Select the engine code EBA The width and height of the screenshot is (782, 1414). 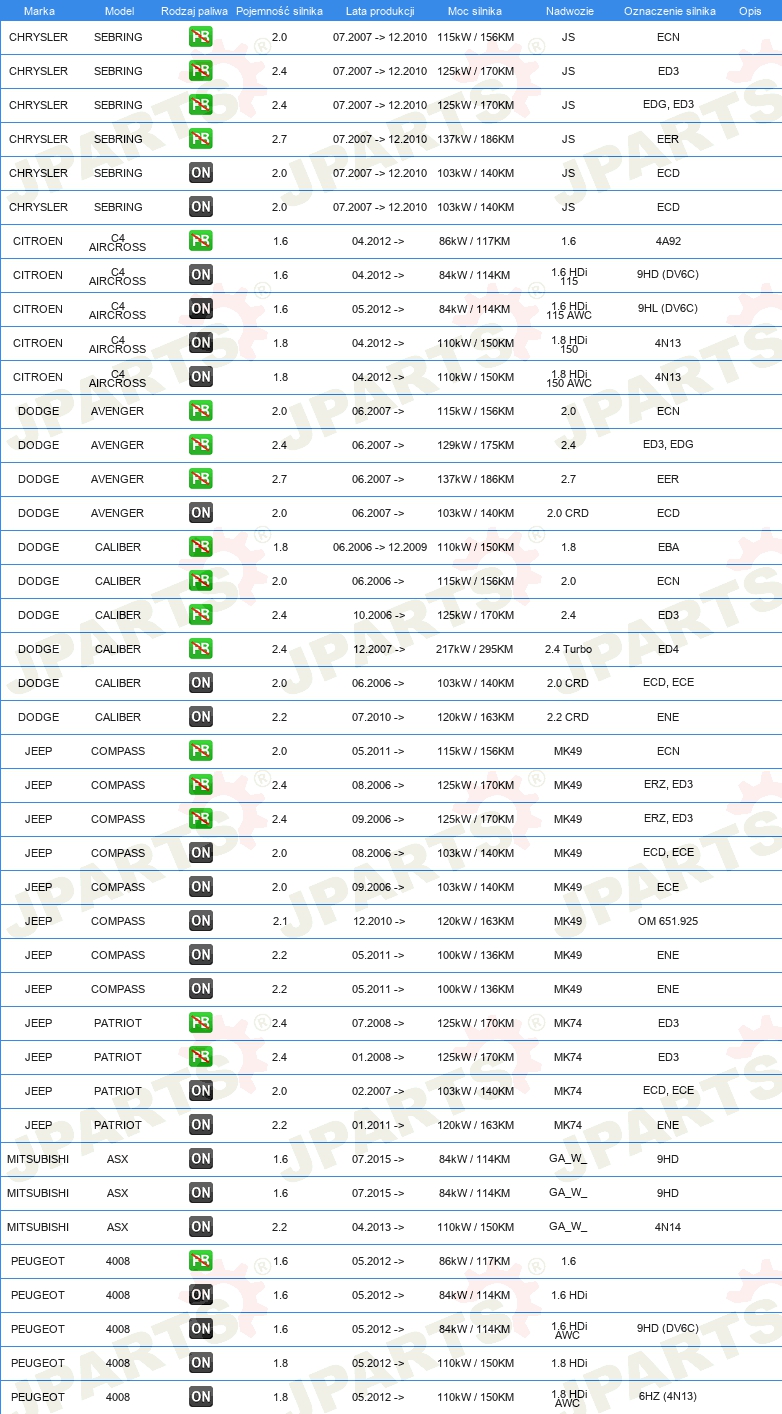click(x=668, y=547)
